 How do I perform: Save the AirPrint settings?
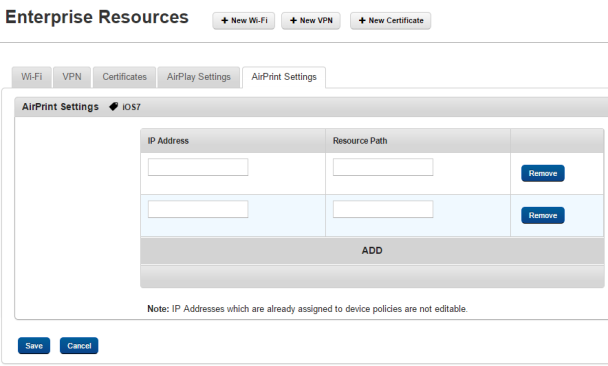34,345
